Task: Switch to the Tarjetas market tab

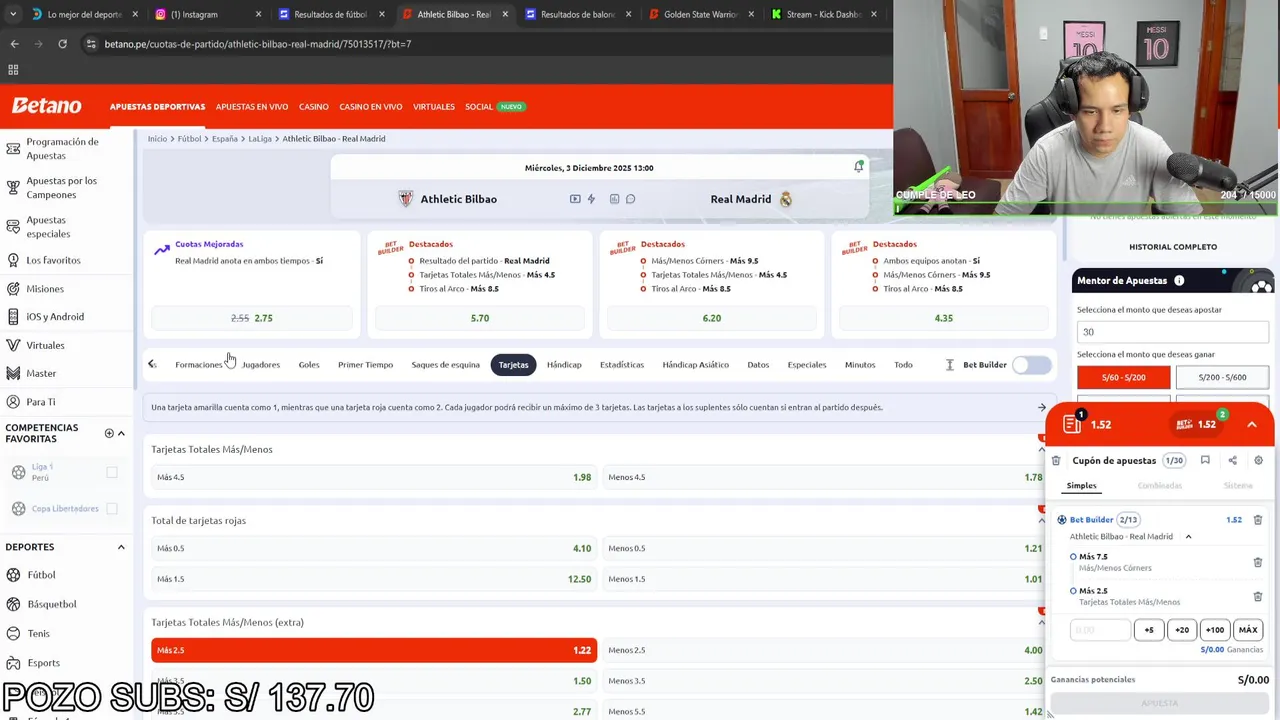Action: pyautogui.click(x=513, y=365)
